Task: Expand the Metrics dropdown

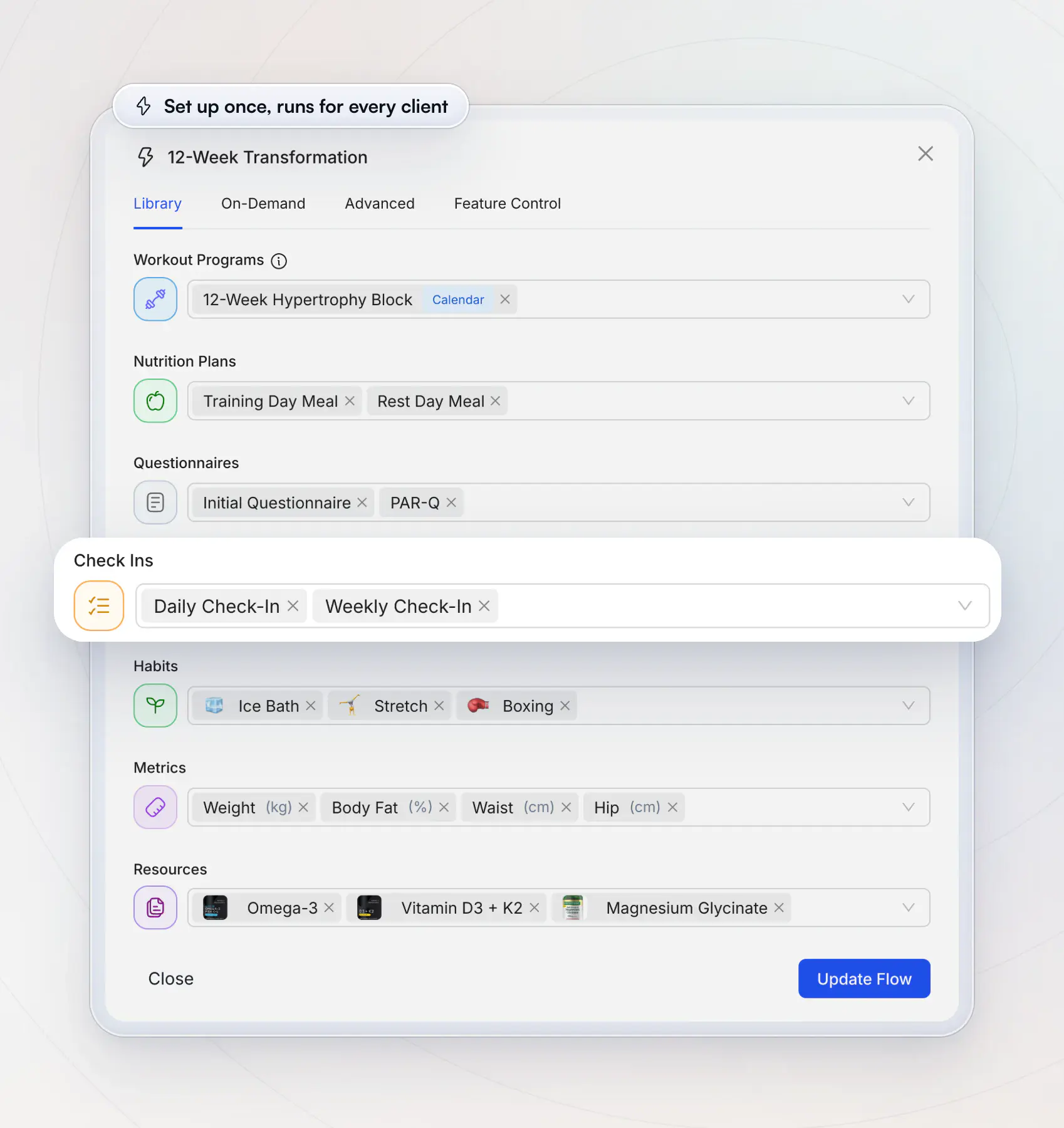Action: pyautogui.click(x=909, y=807)
